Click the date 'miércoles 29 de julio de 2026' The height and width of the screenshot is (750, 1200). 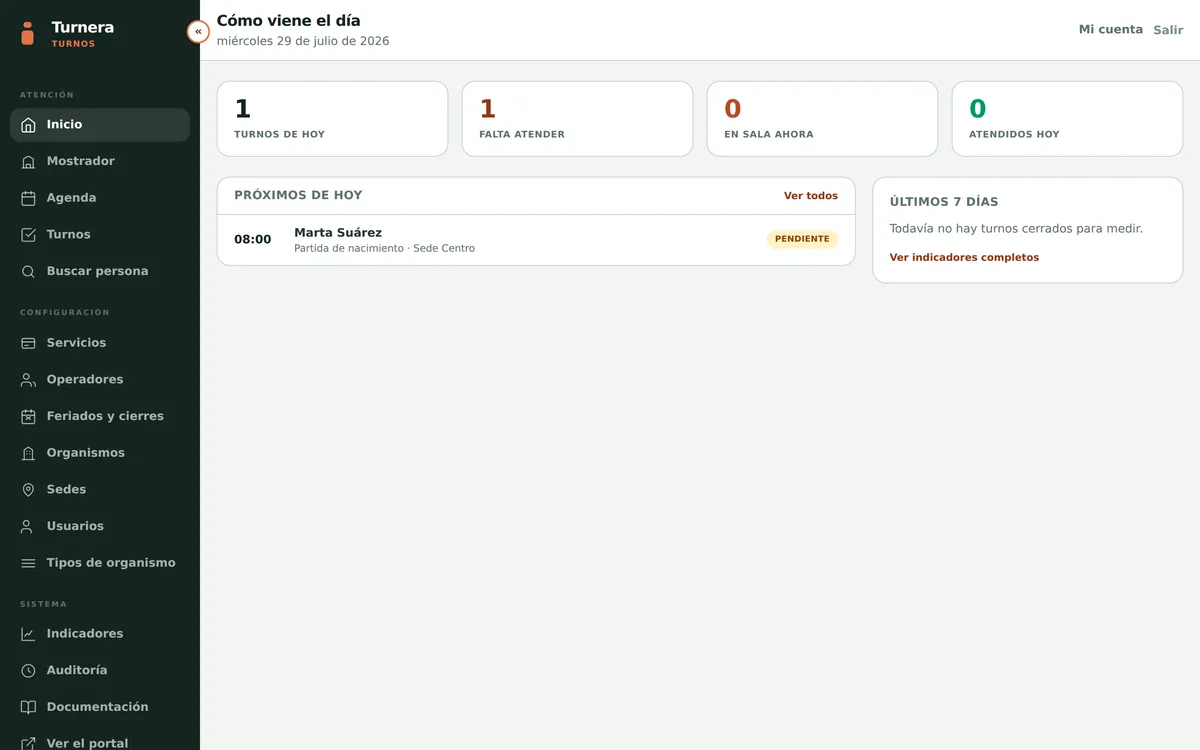click(303, 42)
